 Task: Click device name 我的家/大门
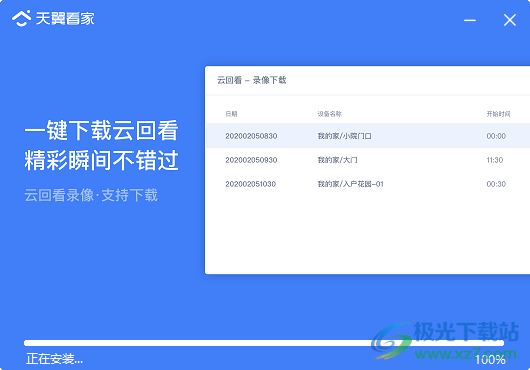coord(337,160)
